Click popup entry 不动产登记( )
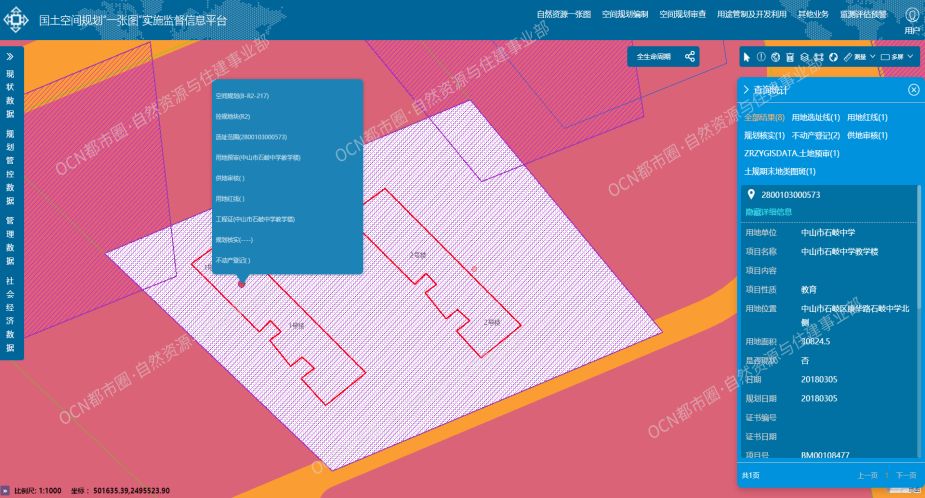The image size is (925, 498). pos(233,260)
